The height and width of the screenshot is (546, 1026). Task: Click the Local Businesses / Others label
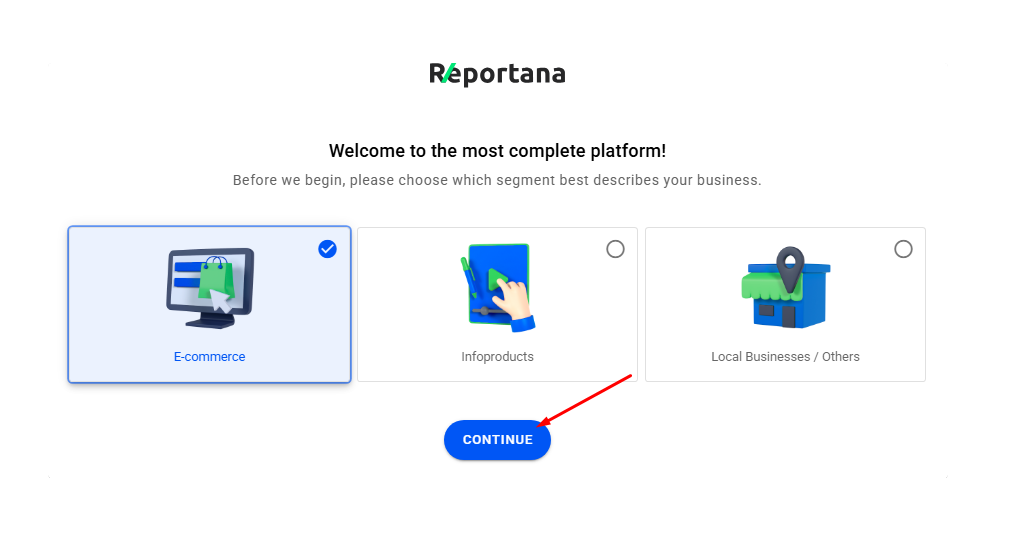[785, 357]
